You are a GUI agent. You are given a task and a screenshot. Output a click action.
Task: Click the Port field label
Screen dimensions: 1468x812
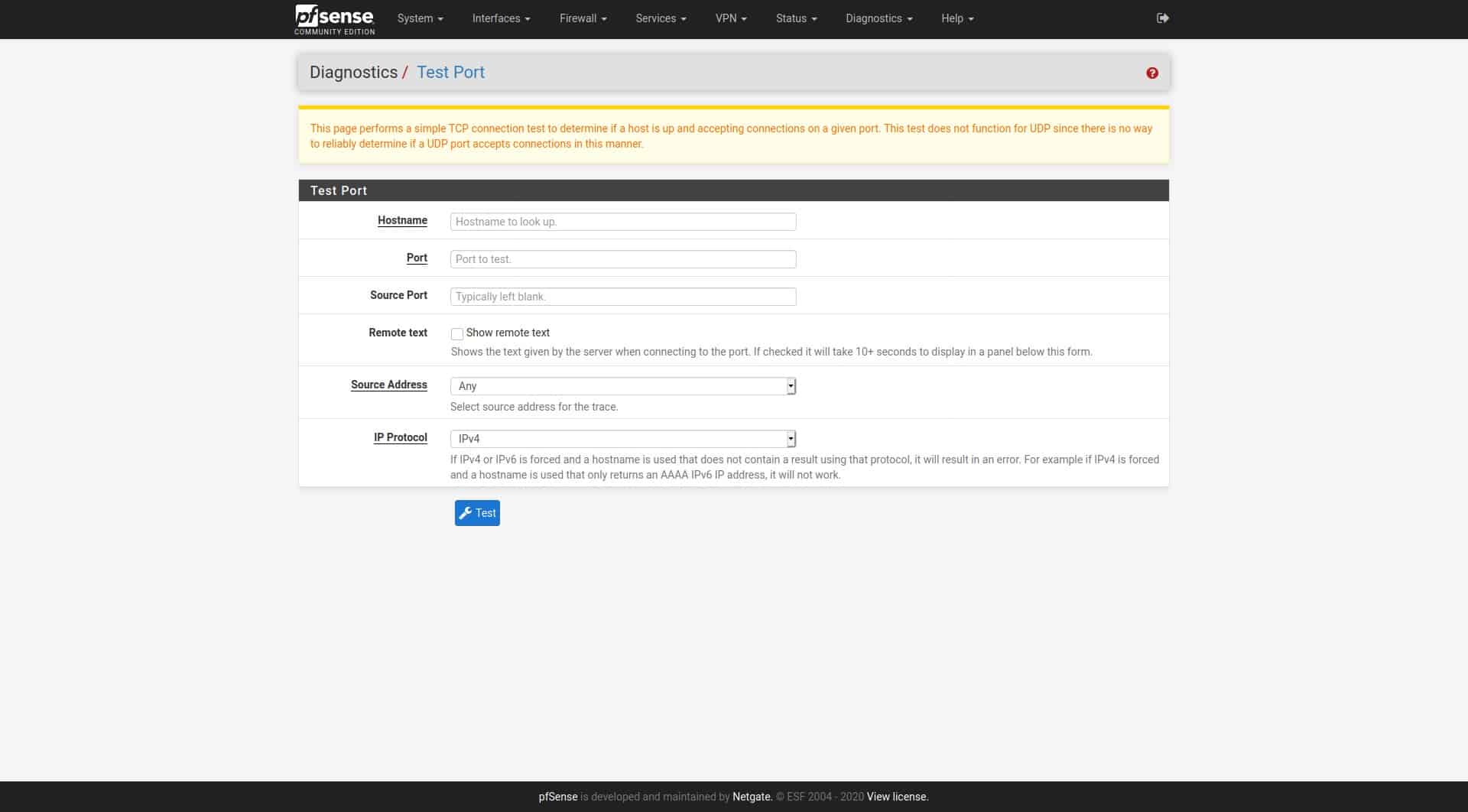pyautogui.click(x=417, y=258)
